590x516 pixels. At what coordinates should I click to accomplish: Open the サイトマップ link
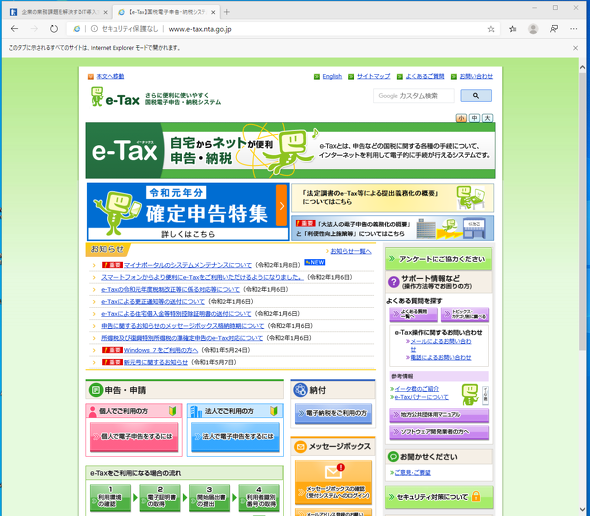click(x=373, y=76)
